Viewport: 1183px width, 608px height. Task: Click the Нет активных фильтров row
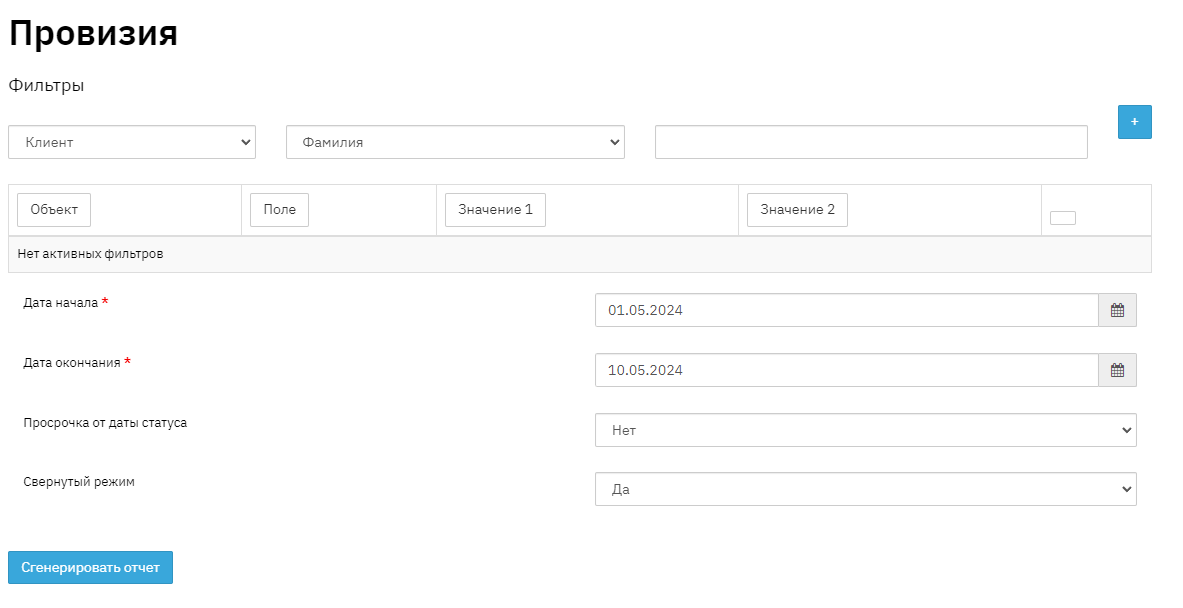point(90,254)
